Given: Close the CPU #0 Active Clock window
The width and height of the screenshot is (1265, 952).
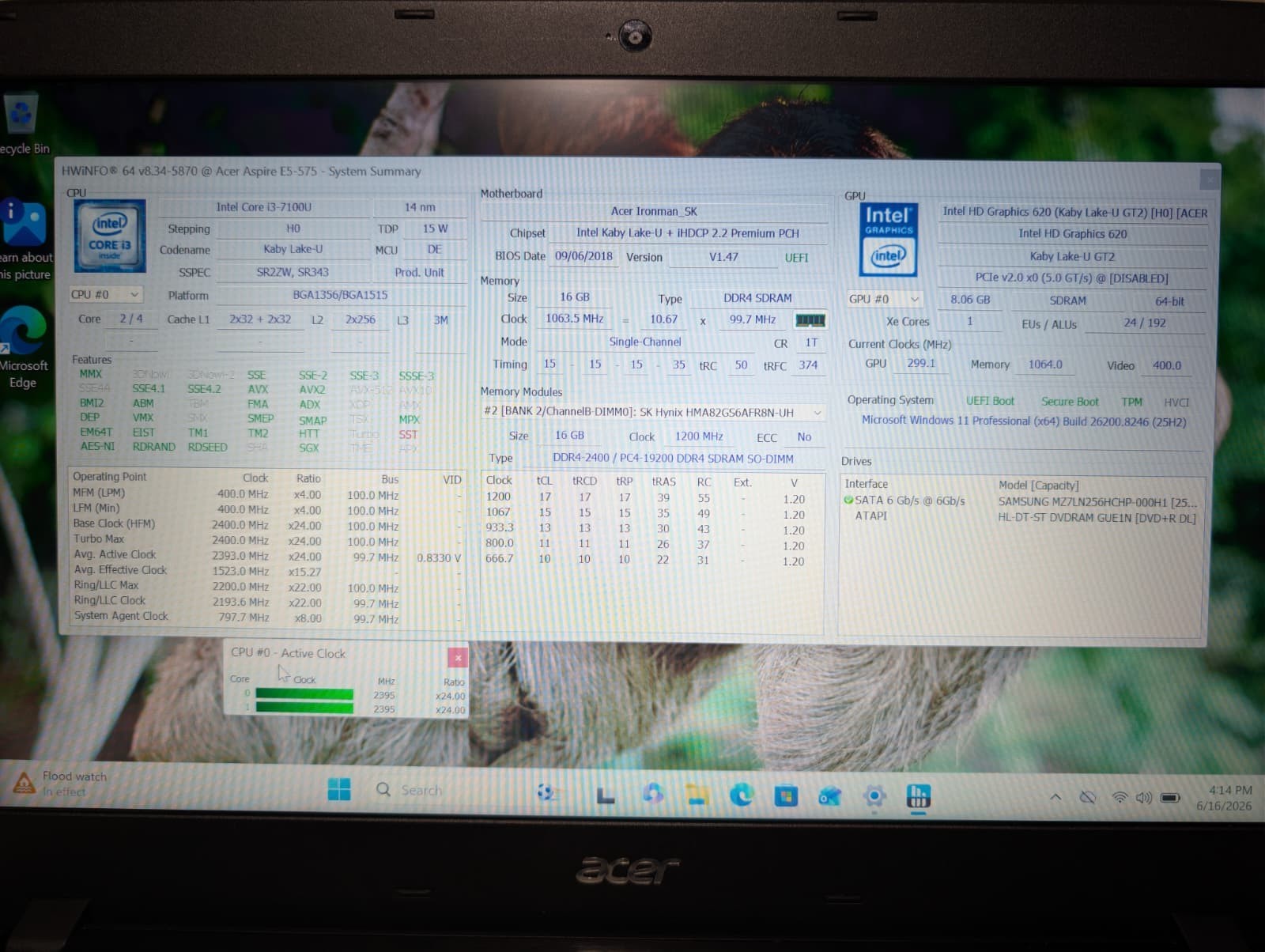Looking at the screenshot, I should coord(458,657).
